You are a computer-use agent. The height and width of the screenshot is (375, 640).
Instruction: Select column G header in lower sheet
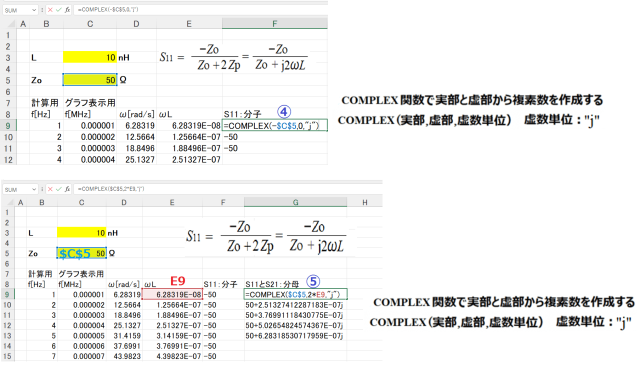(x=296, y=202)
